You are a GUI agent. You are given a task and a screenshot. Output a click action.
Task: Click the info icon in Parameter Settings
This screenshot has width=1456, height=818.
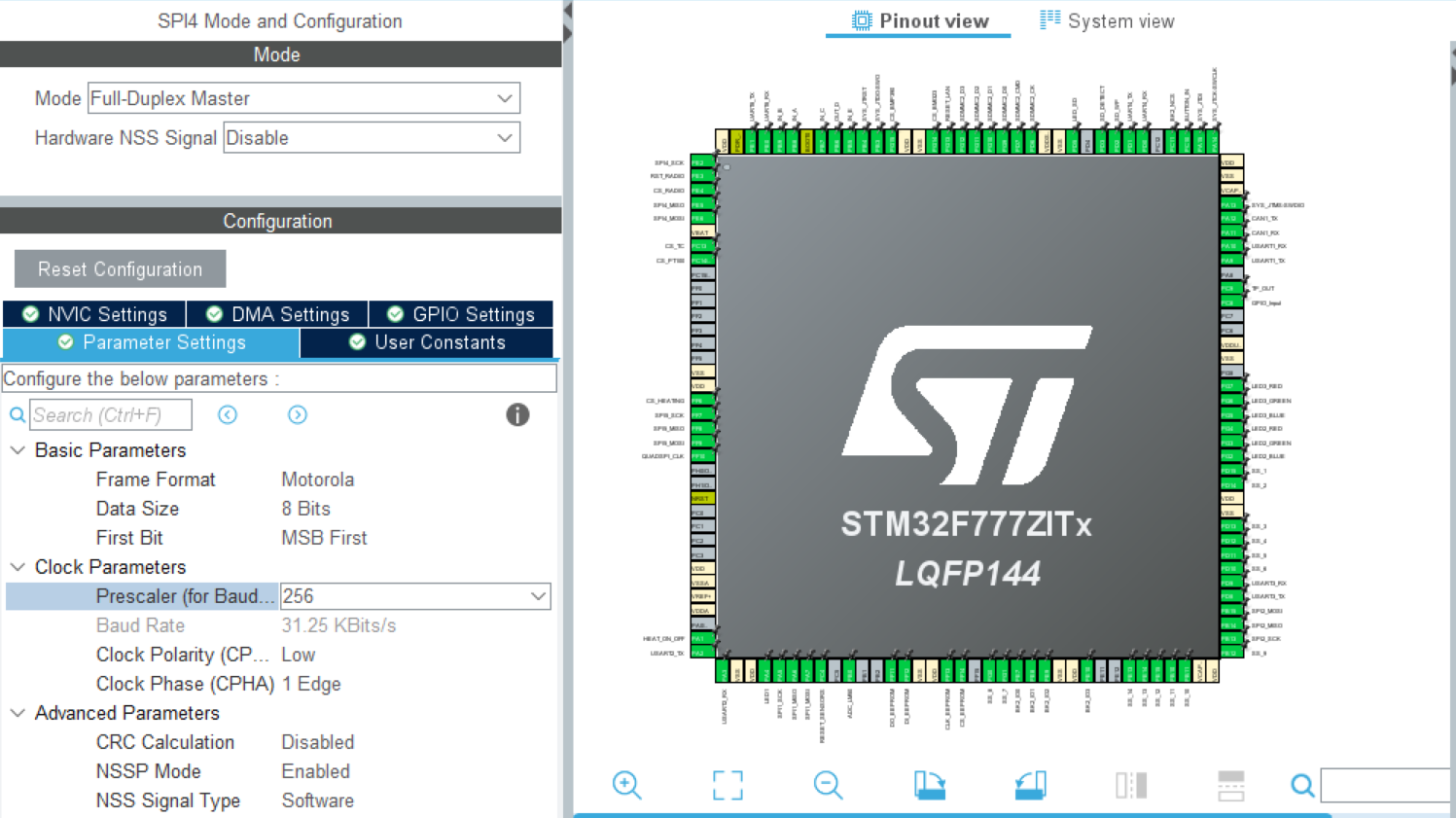point(517,414)
